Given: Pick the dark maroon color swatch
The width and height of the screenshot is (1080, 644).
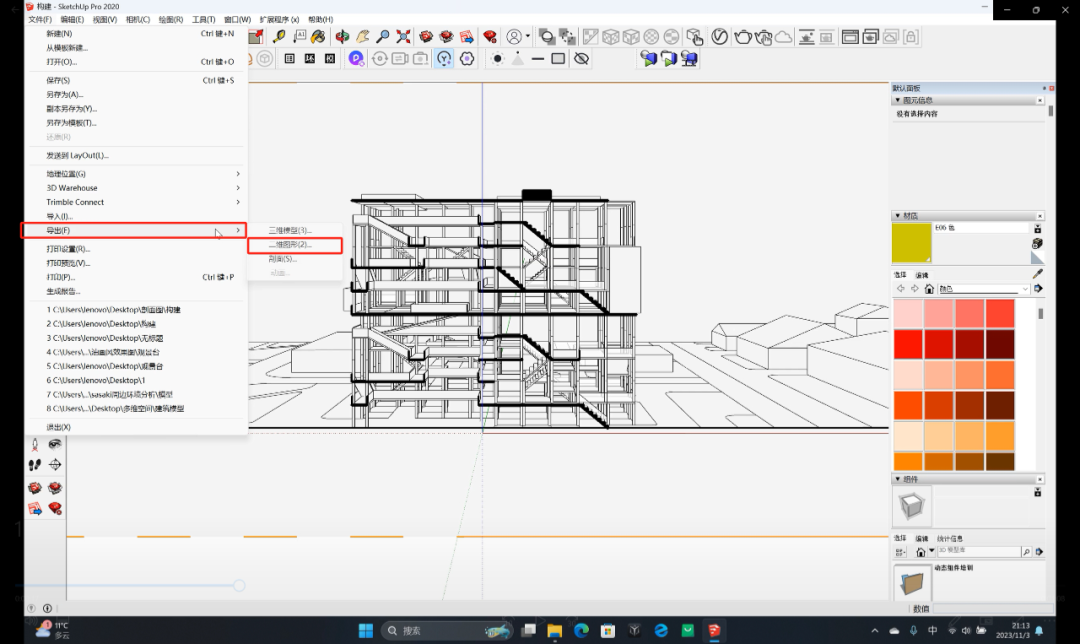Looking at the screenshot, I should coord(999,344).
